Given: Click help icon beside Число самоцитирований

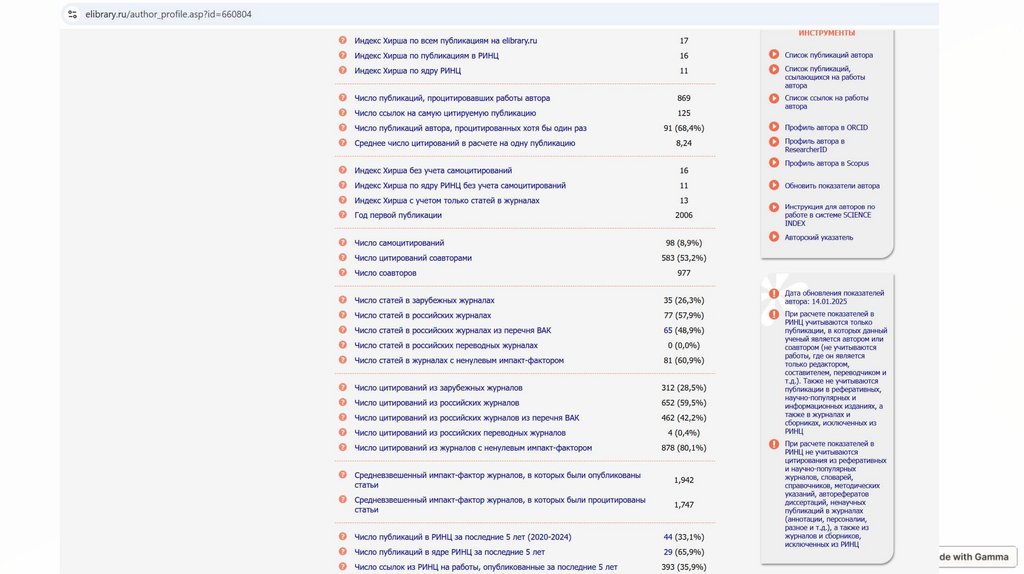Looking at the screenshot, I should click(342, 242).
